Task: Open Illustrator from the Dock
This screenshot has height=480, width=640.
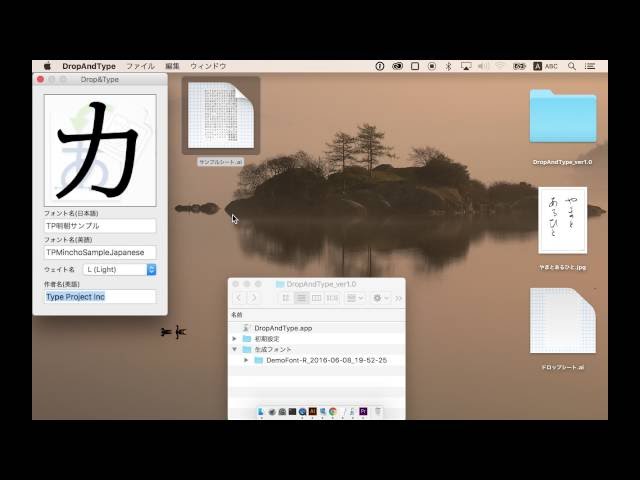Action: 313,411
